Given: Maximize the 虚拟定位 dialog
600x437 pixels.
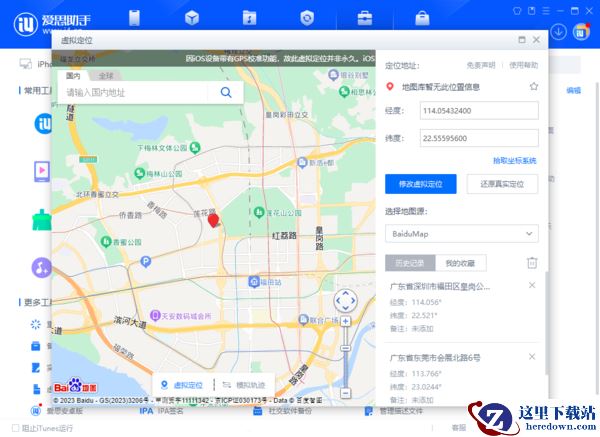Looking at the screenshot, I should (x=522, y=40).
